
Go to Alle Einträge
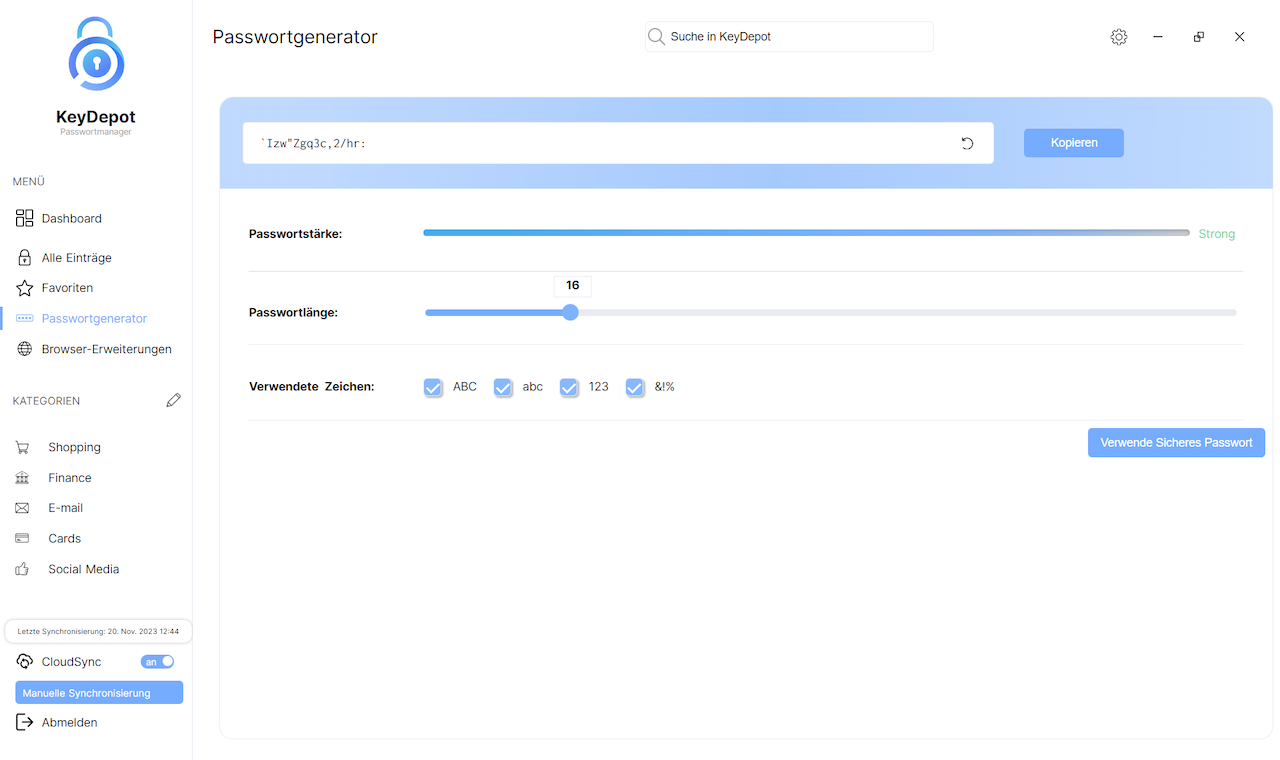76,258
